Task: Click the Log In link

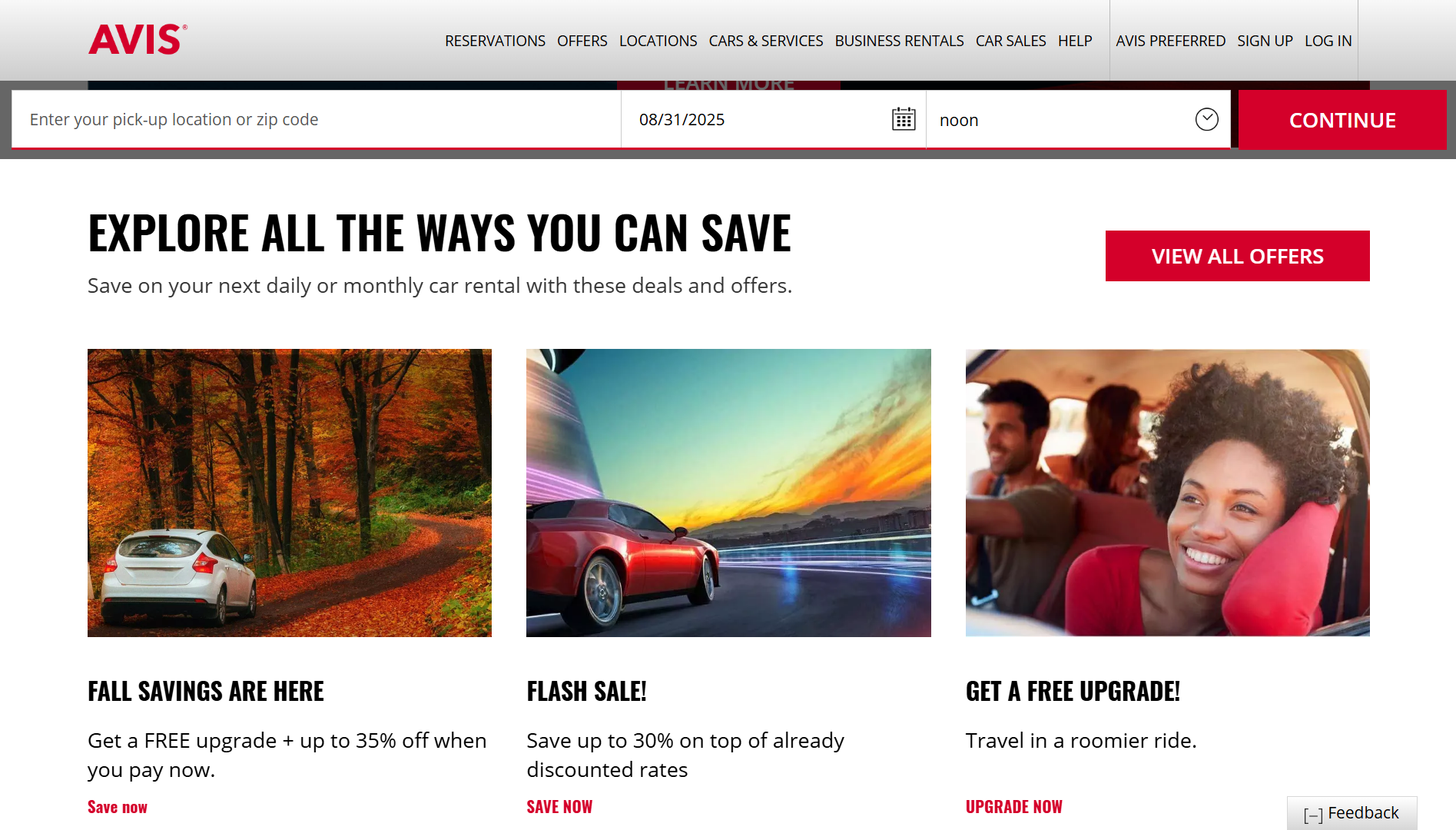Action: [x=1328, y=41]
